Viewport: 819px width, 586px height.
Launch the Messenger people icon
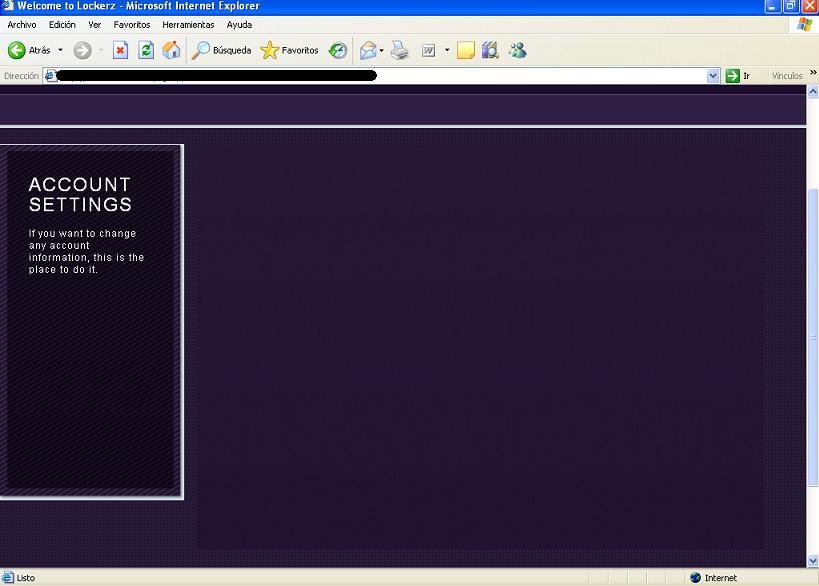pos(517,50)
